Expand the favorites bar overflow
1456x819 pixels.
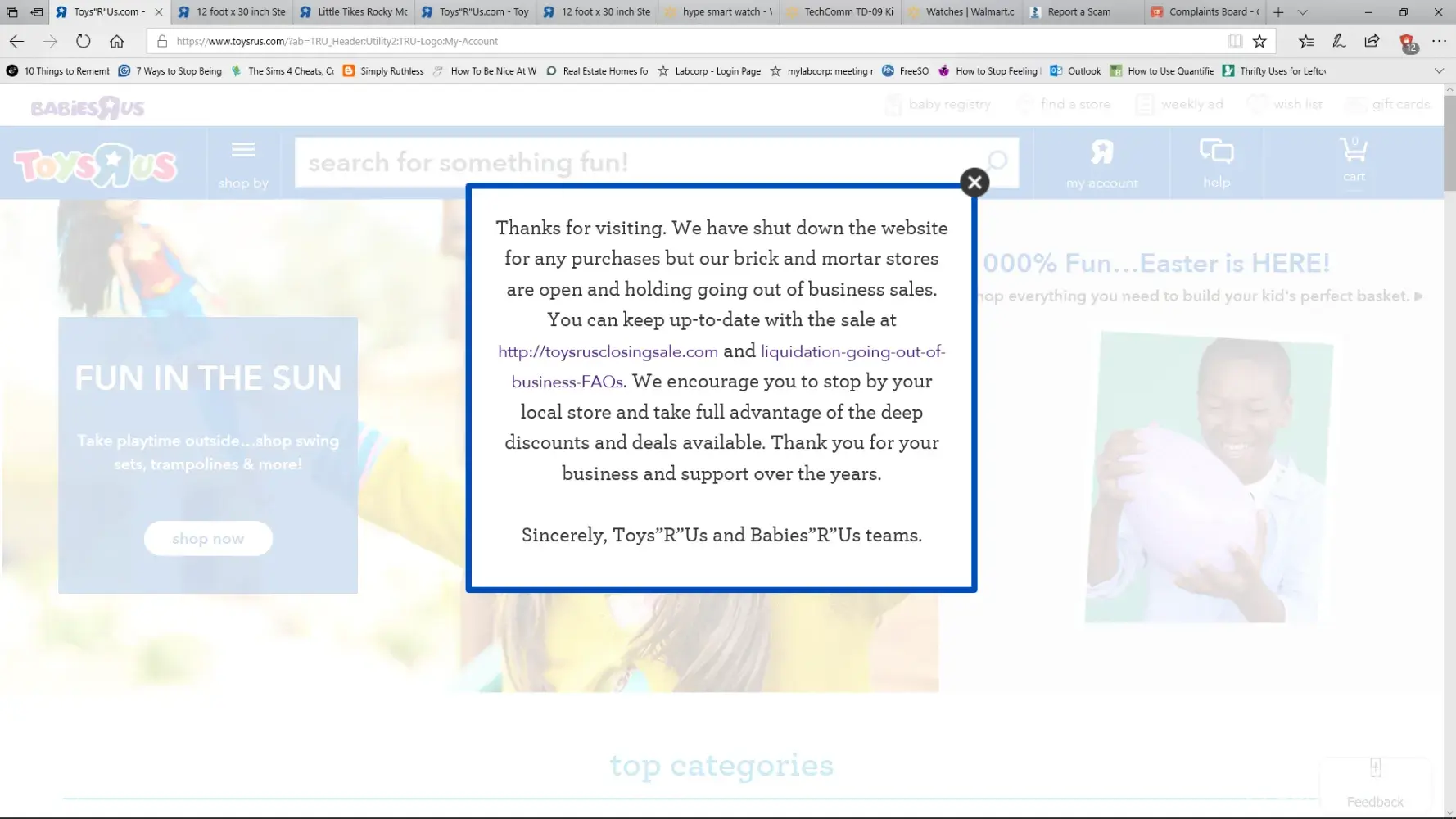tap(1439, 71)
